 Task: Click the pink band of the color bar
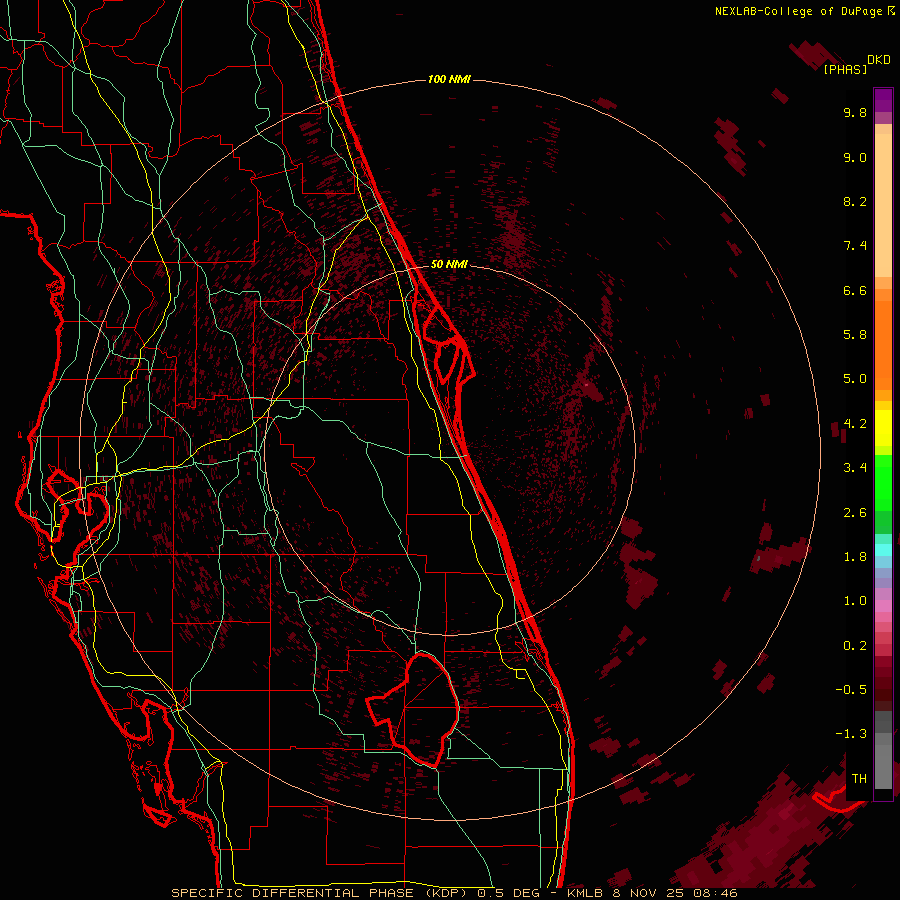coord(883,606)
